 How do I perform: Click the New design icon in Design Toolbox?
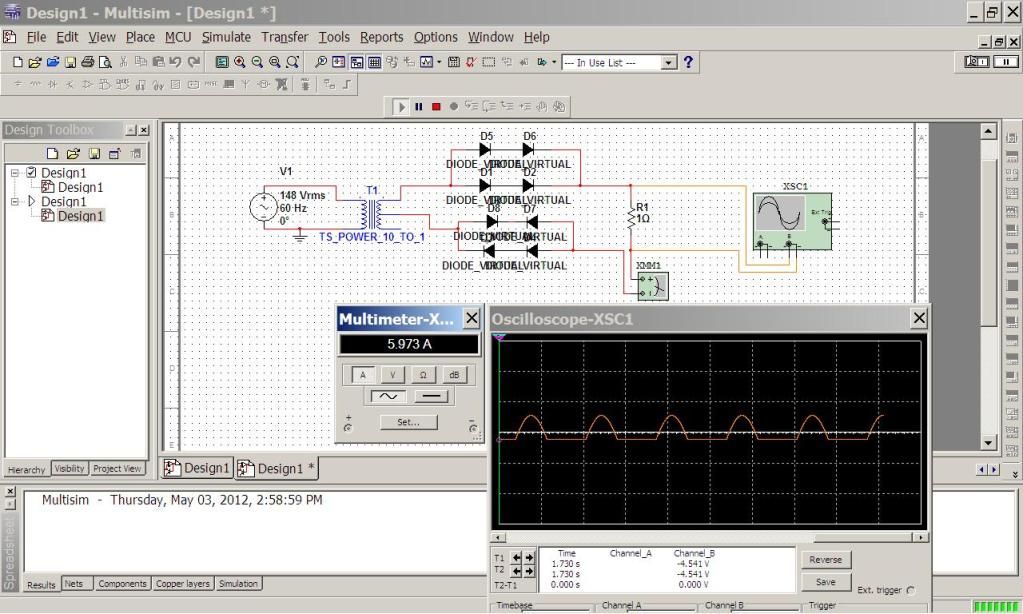(x=52, y=153)
